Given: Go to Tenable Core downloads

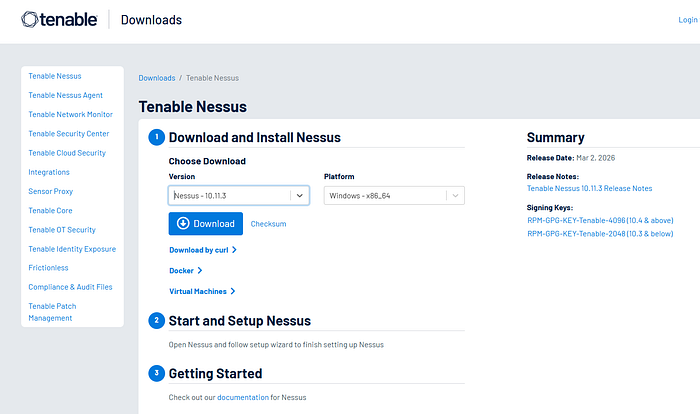Looking at the screenshot, I should click(50, 210).
